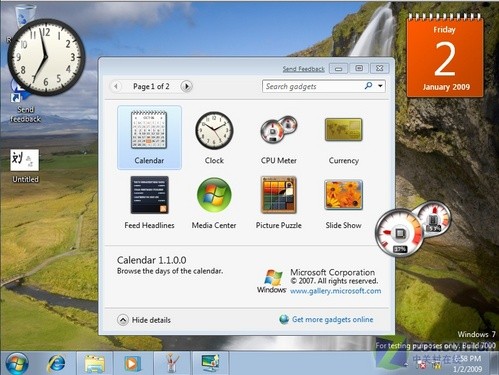Go to previous gadget page arrow

[116, 86]
